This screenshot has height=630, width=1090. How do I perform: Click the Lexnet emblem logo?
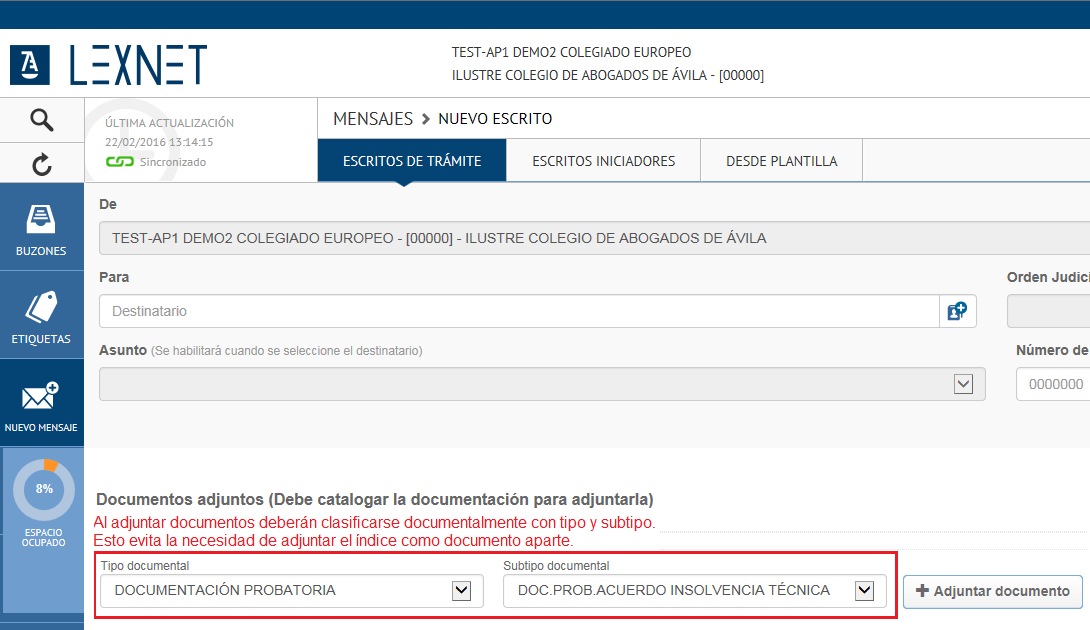(x=30, y=65)
